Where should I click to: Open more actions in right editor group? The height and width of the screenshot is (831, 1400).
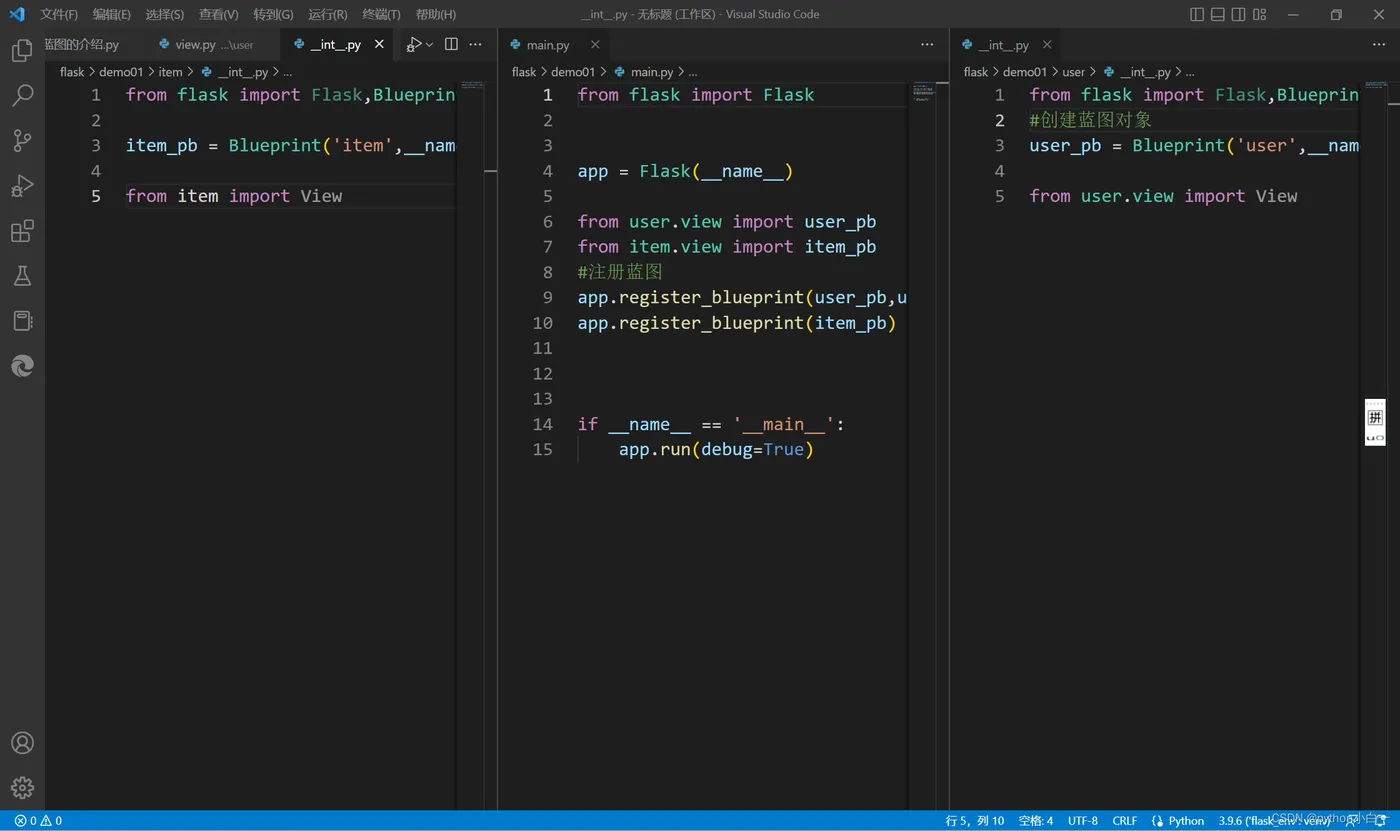pyautogui.click(x=1380, y=44)
